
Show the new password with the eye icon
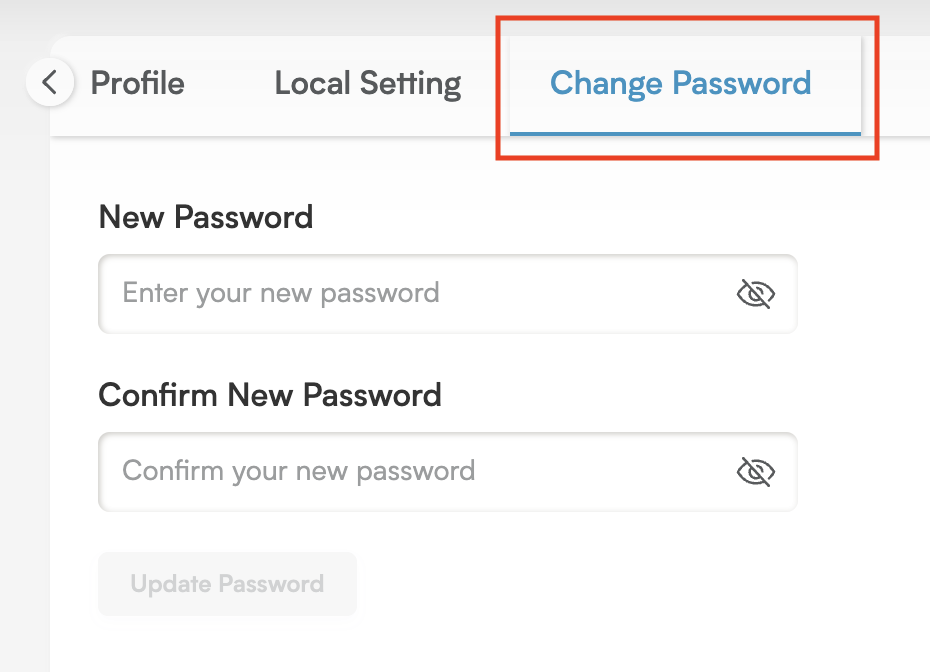click(756, 294)
